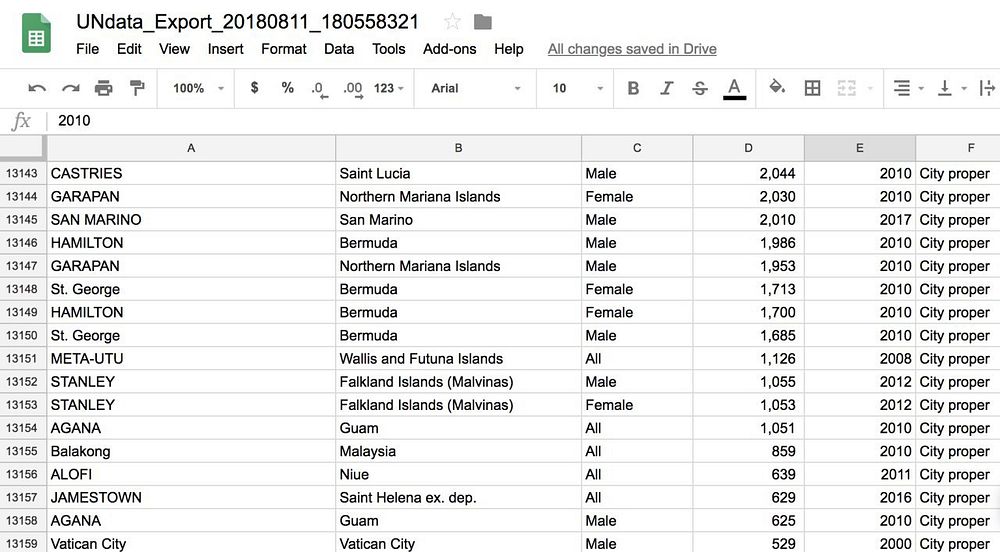The width and height of the screenshot is (1000, 552).
Task: Click the Balakong cell
Action: [191, 451]
